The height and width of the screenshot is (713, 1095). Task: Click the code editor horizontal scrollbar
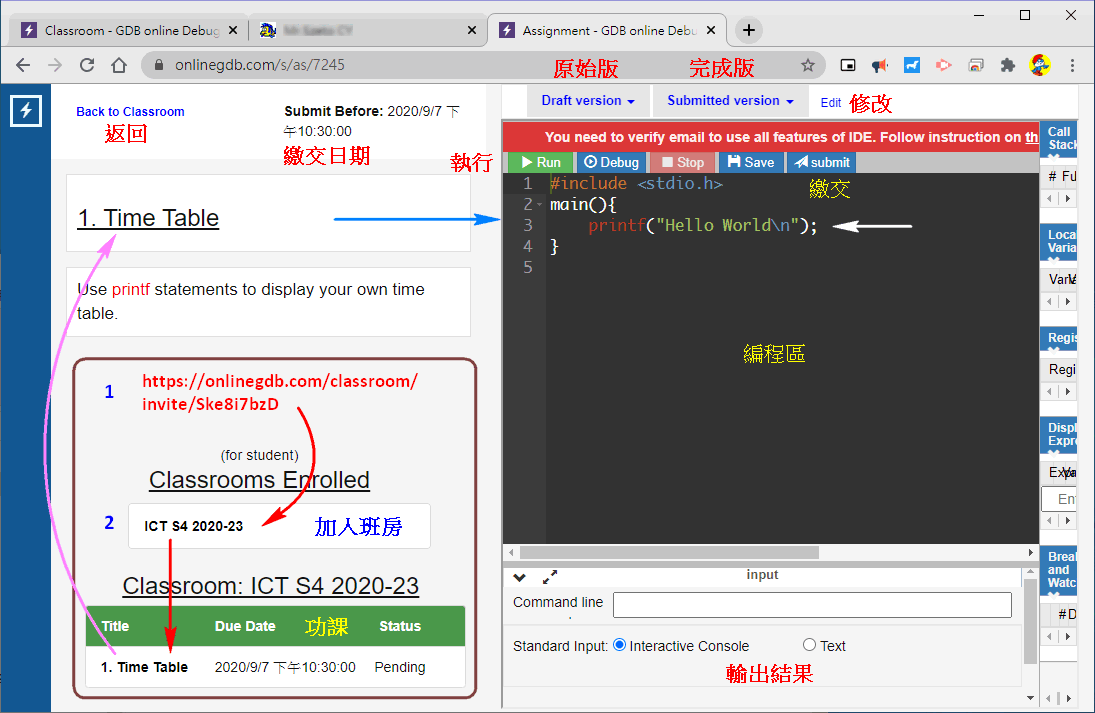(668, 552)
